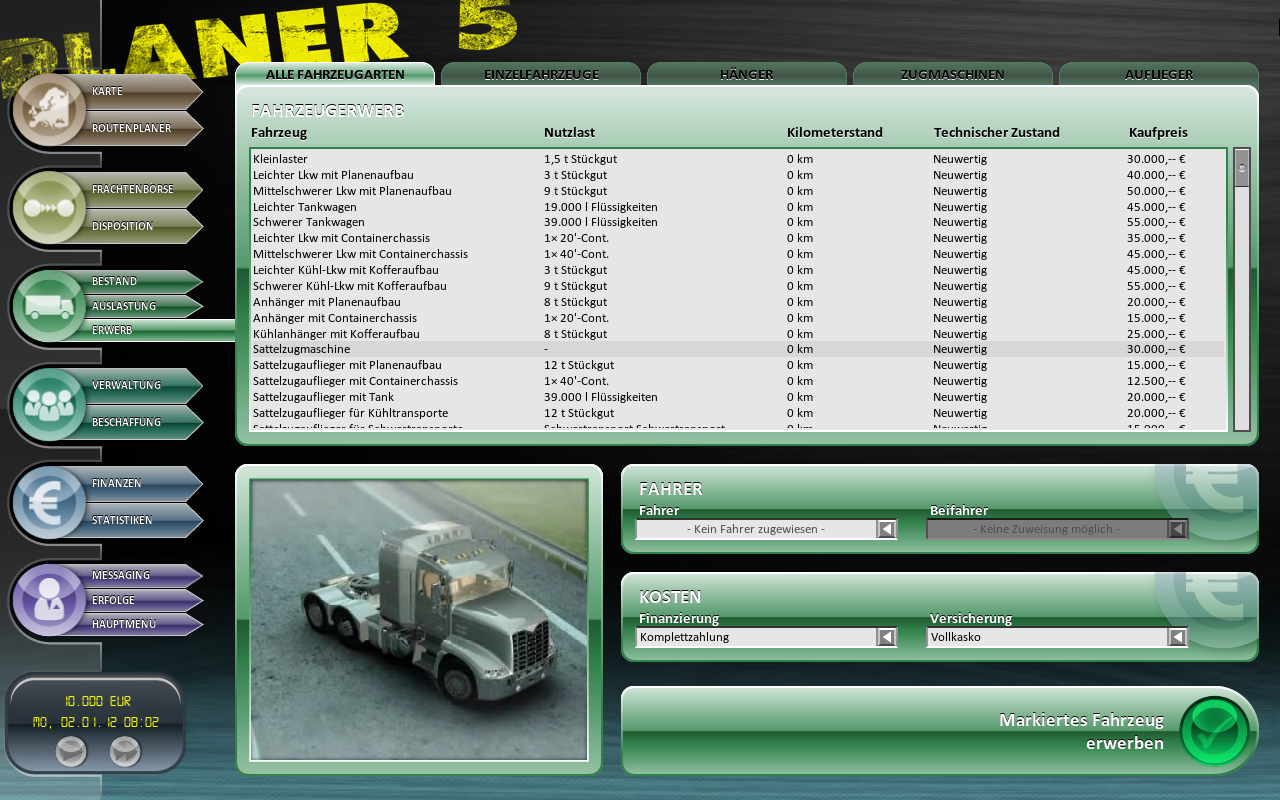This screenshot has height=800, width=1280.
Task: Select Anhänger mit Containerchassis row
Action: 738,318
